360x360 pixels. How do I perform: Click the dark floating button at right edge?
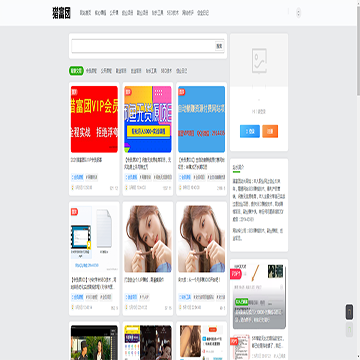tap(349, 312)
